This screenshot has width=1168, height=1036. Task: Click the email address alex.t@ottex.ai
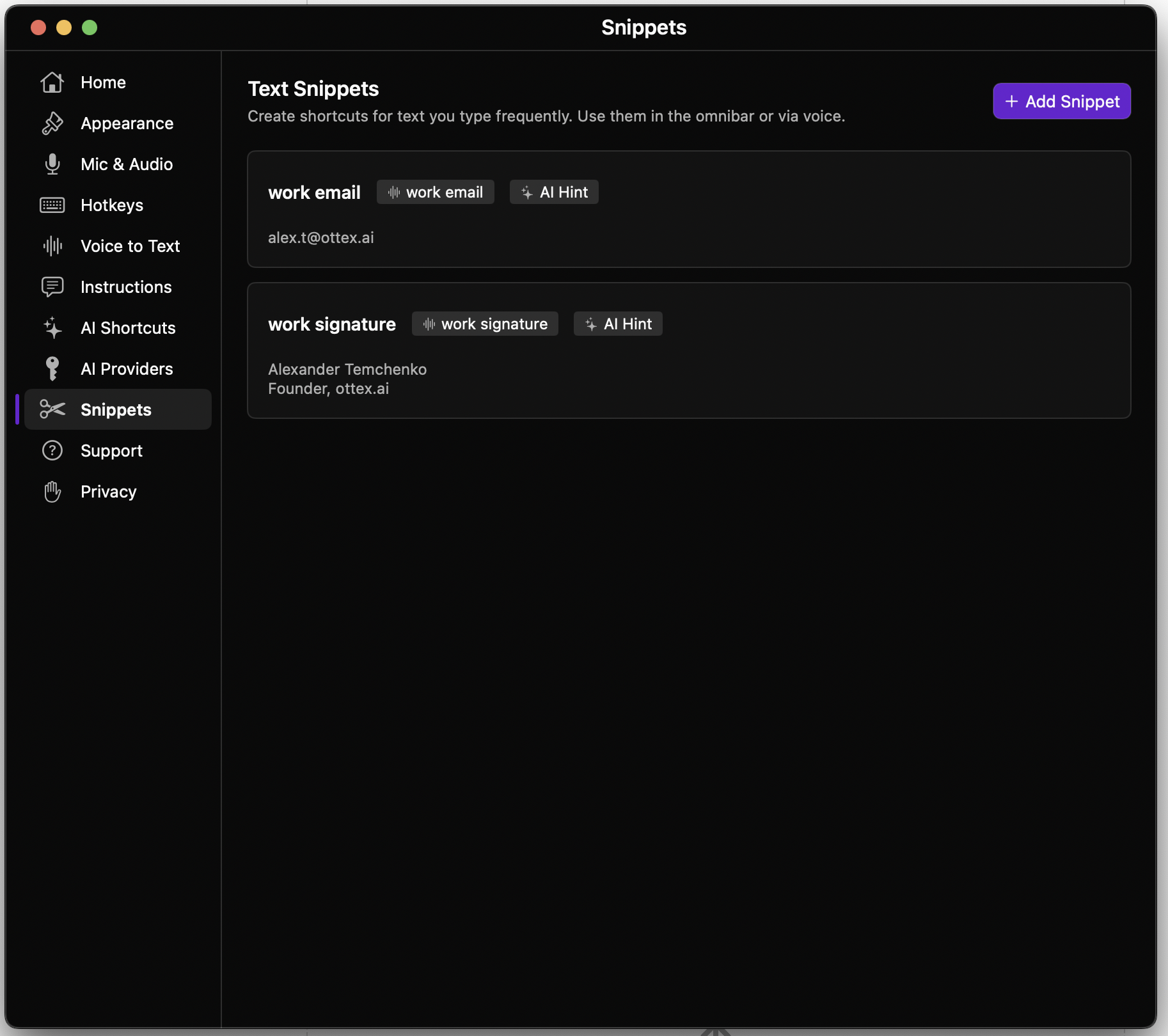pos(321,237)
